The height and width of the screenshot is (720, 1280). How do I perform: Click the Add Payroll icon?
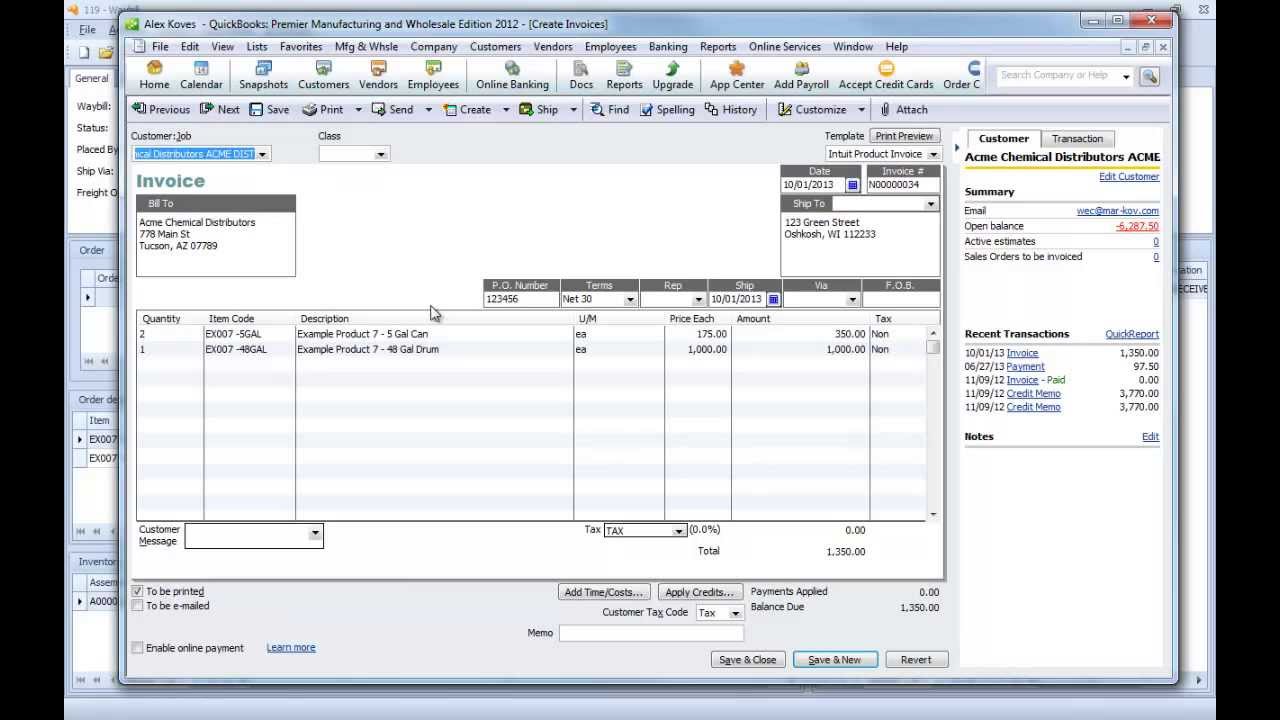pyautogui.click(x=802, y=75)
